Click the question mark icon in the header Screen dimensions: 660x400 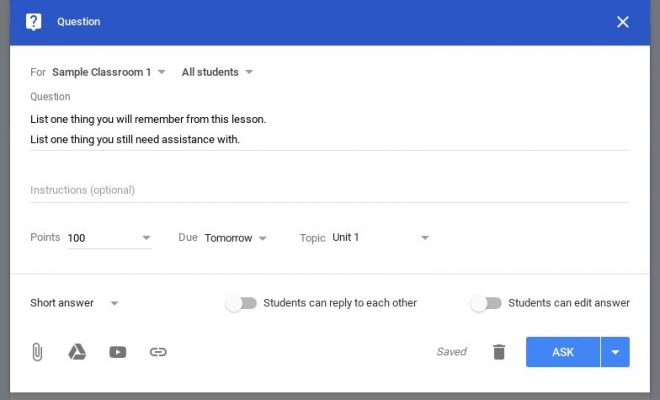[33, 21]
